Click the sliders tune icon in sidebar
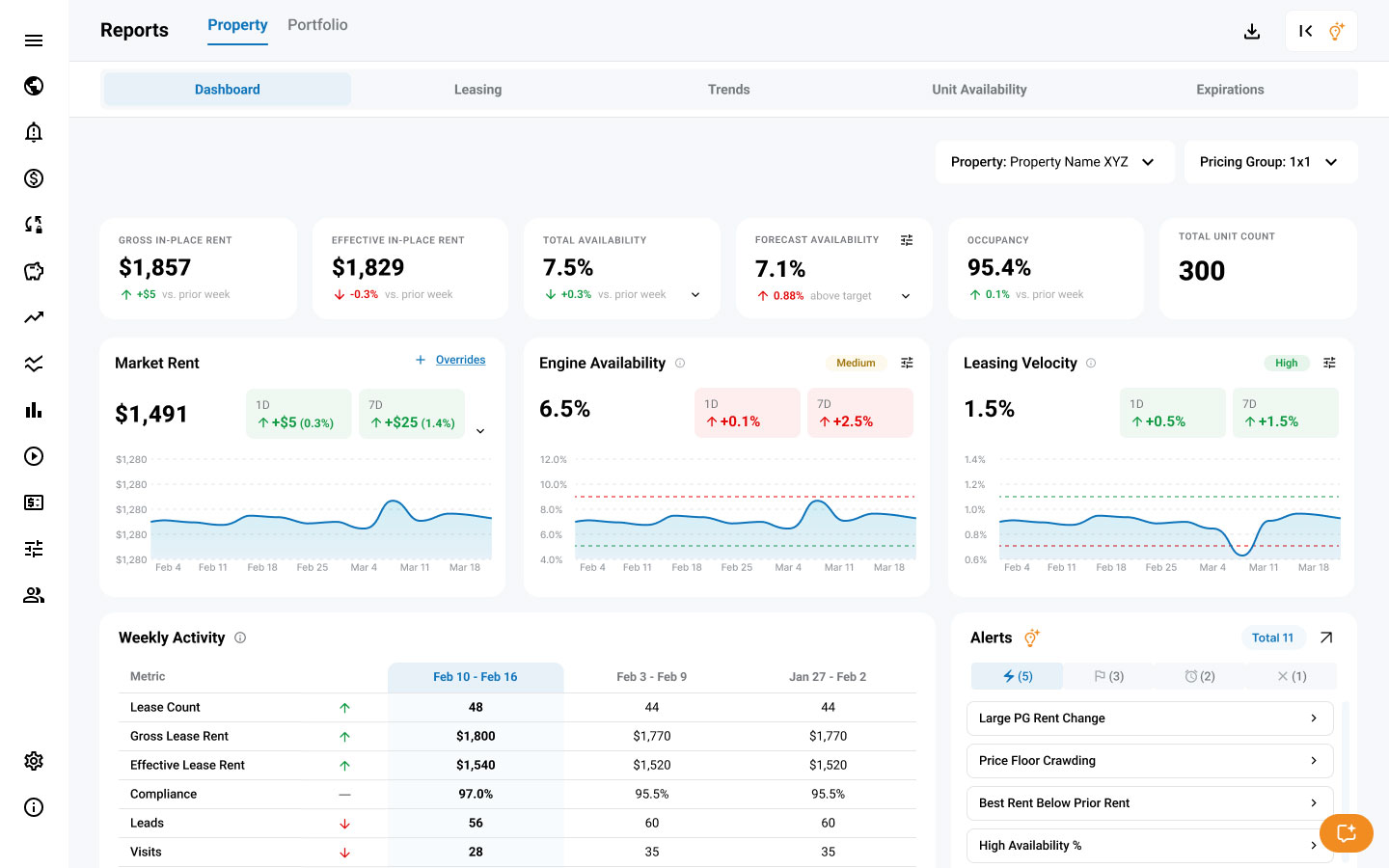Image resolution: width=1389 pixels, height=868 pixels. [34, 549]
